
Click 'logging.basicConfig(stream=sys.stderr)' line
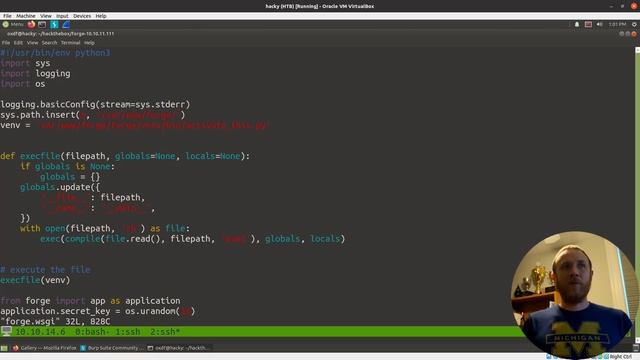95,104
